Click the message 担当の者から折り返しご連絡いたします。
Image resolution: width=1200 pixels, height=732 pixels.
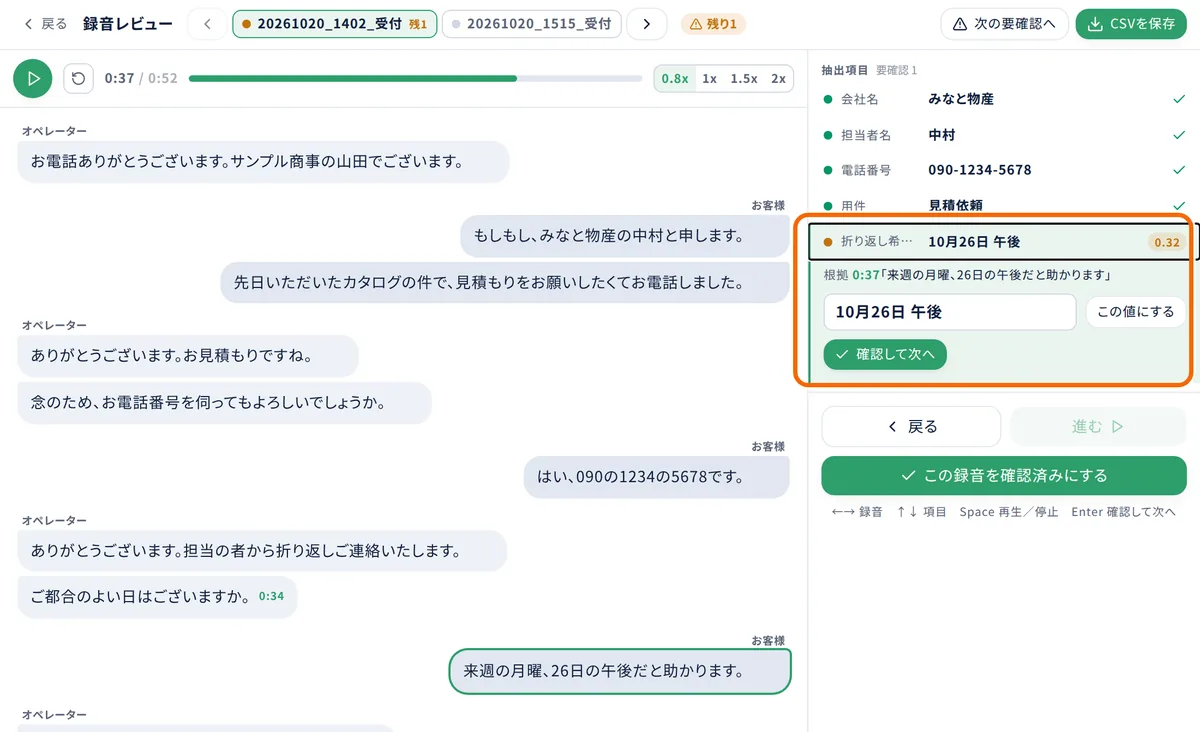pyautogui.click(x=262, y=550)
